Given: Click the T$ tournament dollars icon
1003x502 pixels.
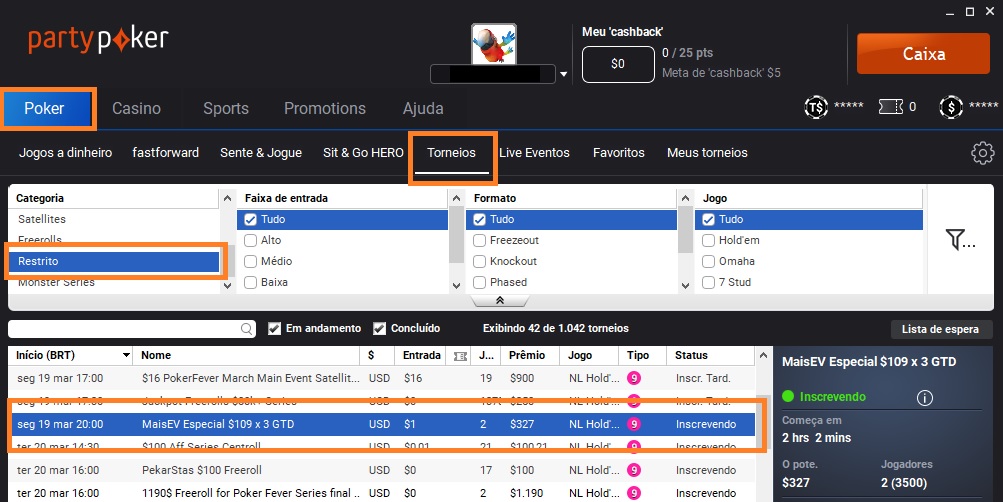Looking at the screenshot, I should click(x=816, y=107).
